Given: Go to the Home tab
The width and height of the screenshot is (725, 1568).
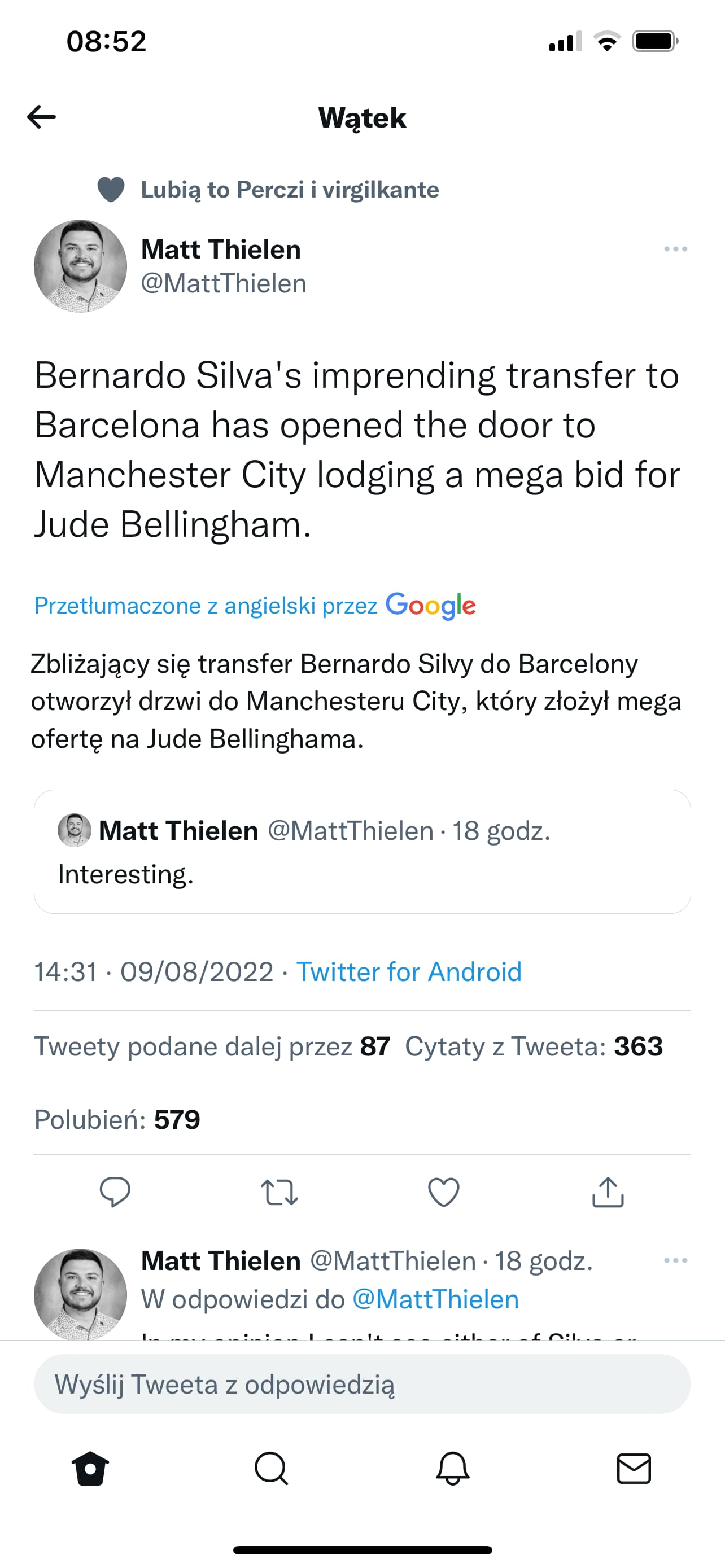Looking at the screenshot, I should click(x=90, y=1468).
